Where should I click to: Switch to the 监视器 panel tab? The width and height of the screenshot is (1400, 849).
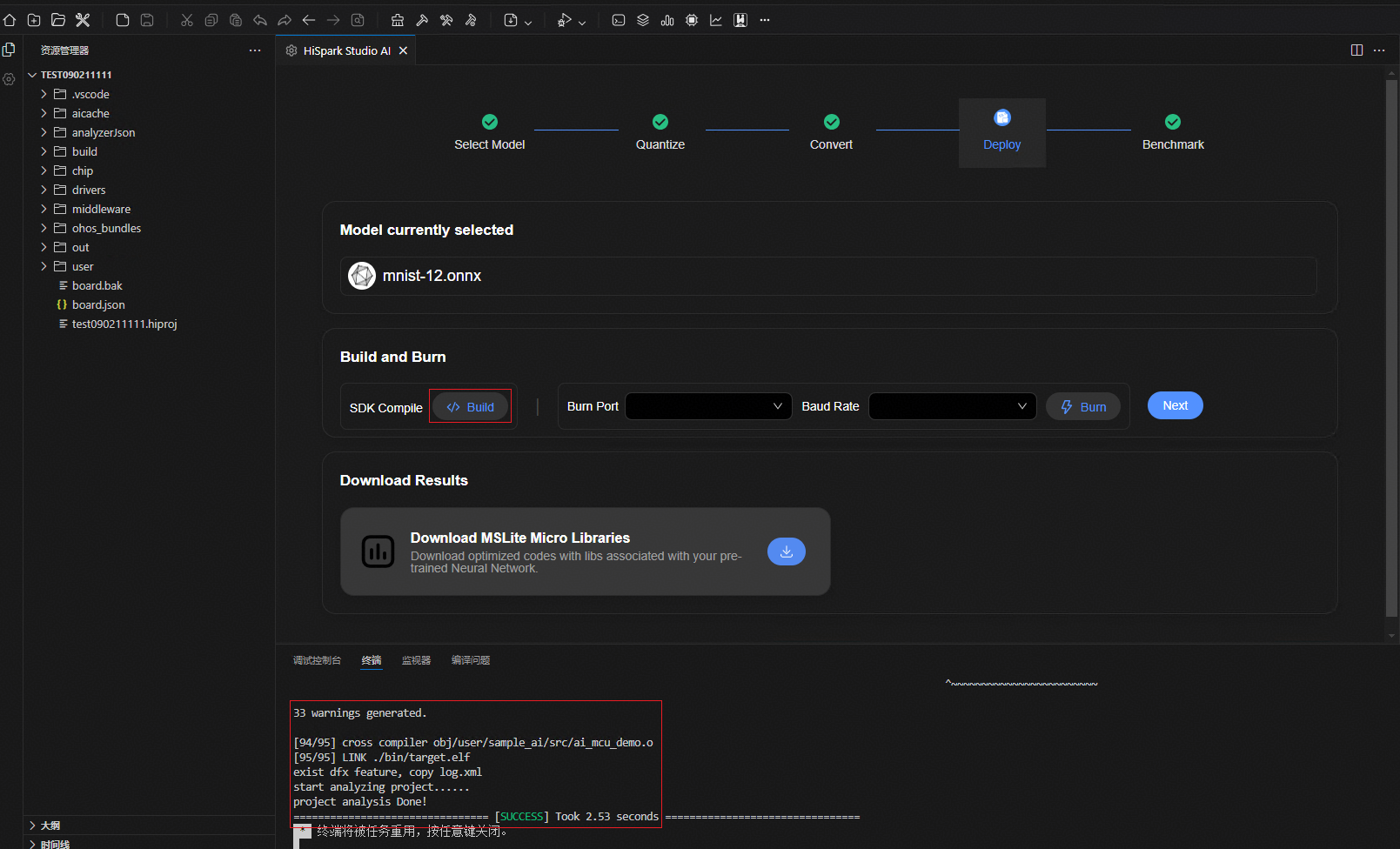click(x=416, y=660)
